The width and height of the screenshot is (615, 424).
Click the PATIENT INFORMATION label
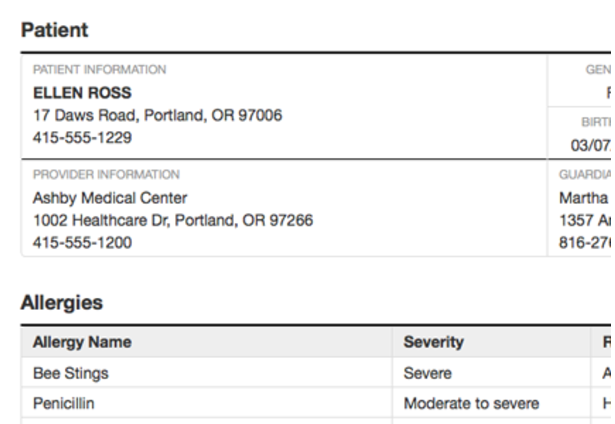click(x=99, y=70)
